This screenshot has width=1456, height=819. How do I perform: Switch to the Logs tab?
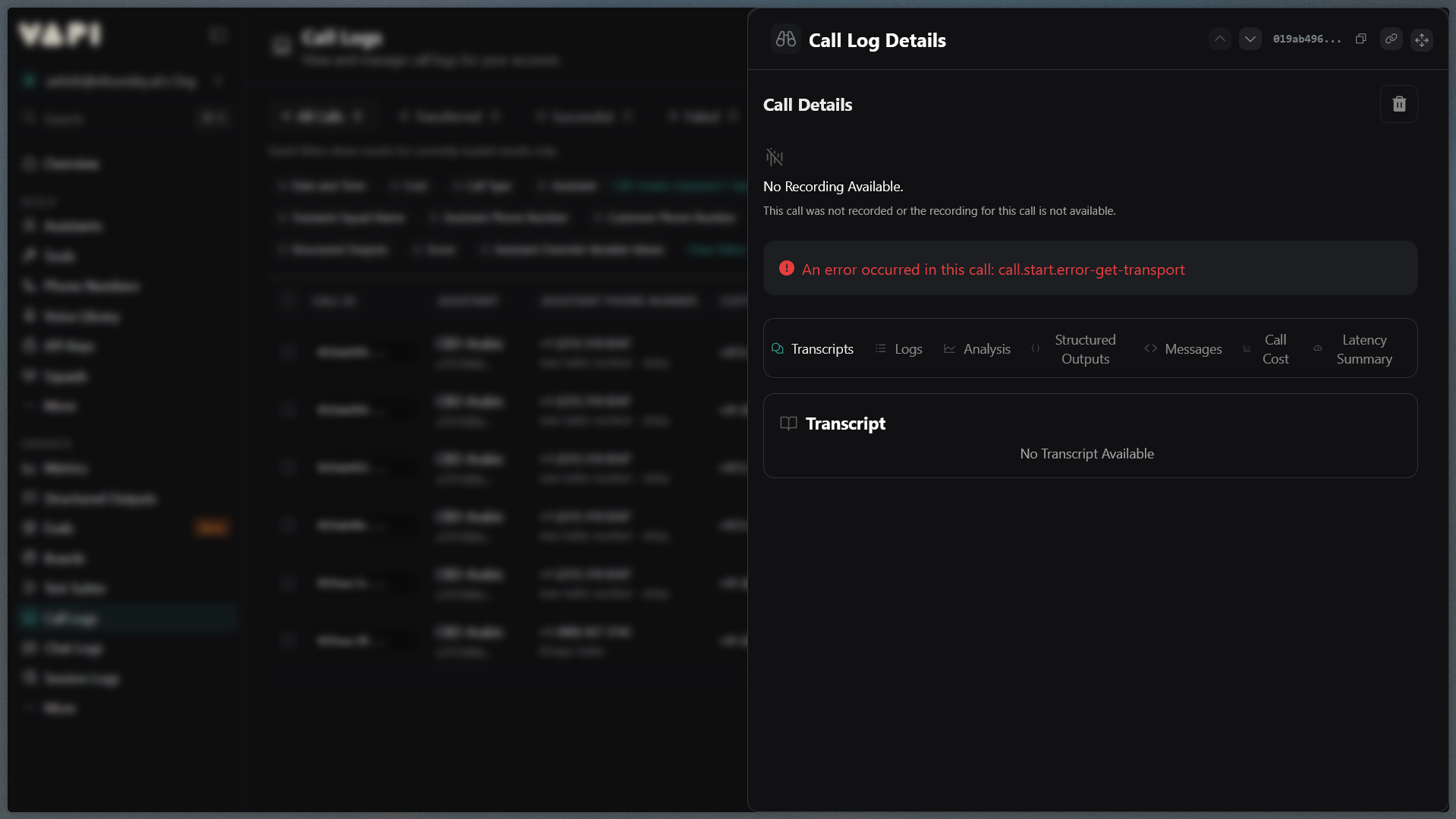899,348
